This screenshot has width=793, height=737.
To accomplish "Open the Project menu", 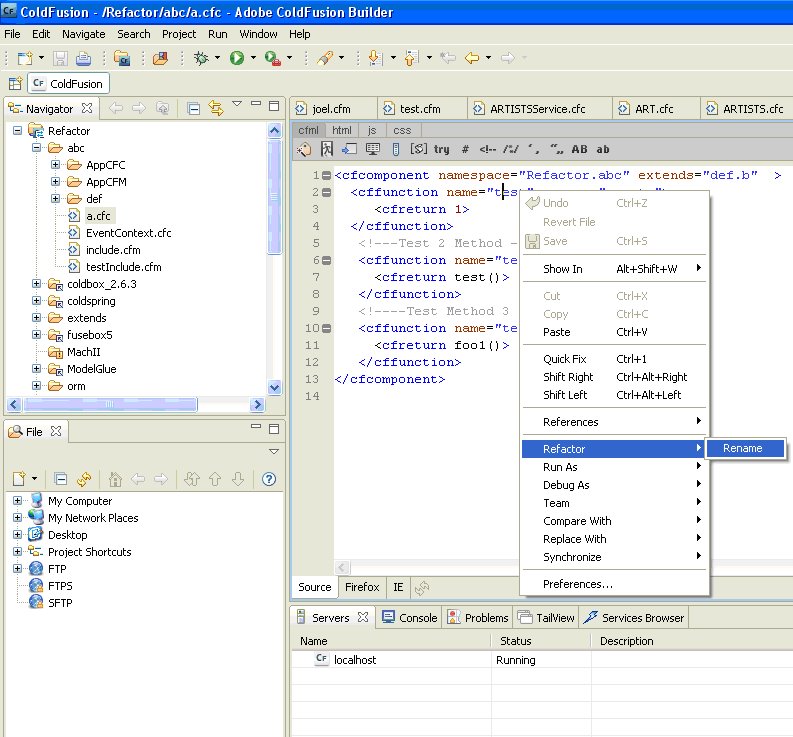I will point(179,34).
